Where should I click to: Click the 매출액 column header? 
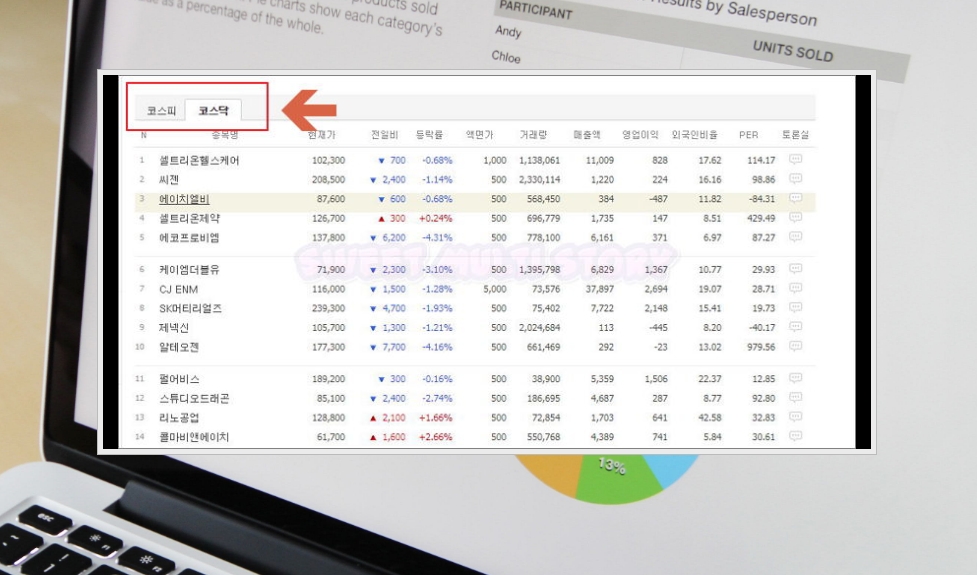pos(587,135)
